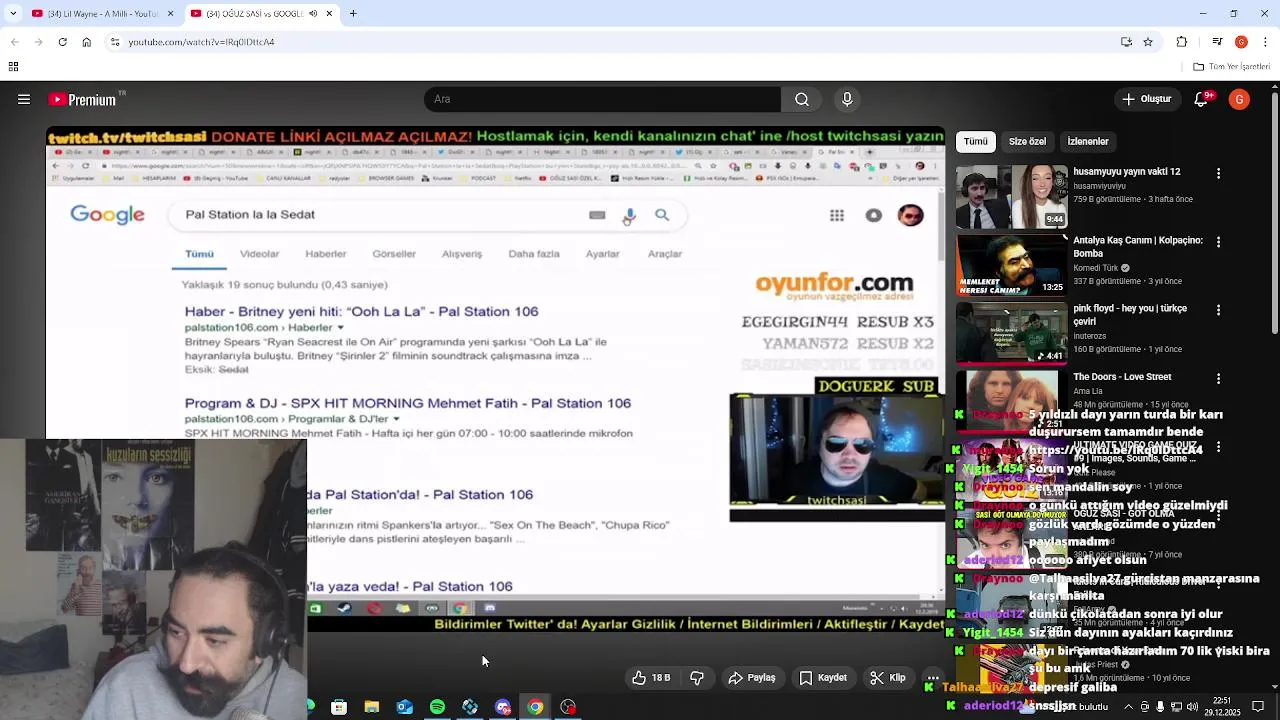
Task: Open Spotify from the taskbar
Action: coord(437,707)
